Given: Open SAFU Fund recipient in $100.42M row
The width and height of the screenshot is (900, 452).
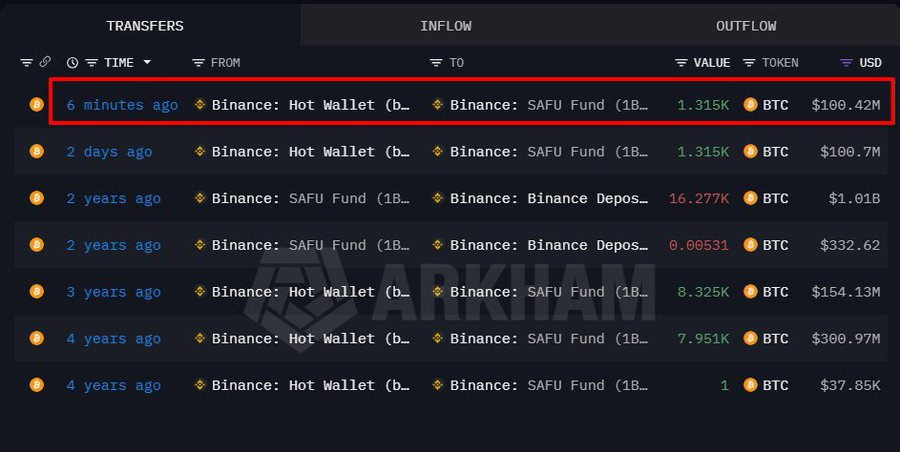Looking at the screenshot, I should coord(549,105).
